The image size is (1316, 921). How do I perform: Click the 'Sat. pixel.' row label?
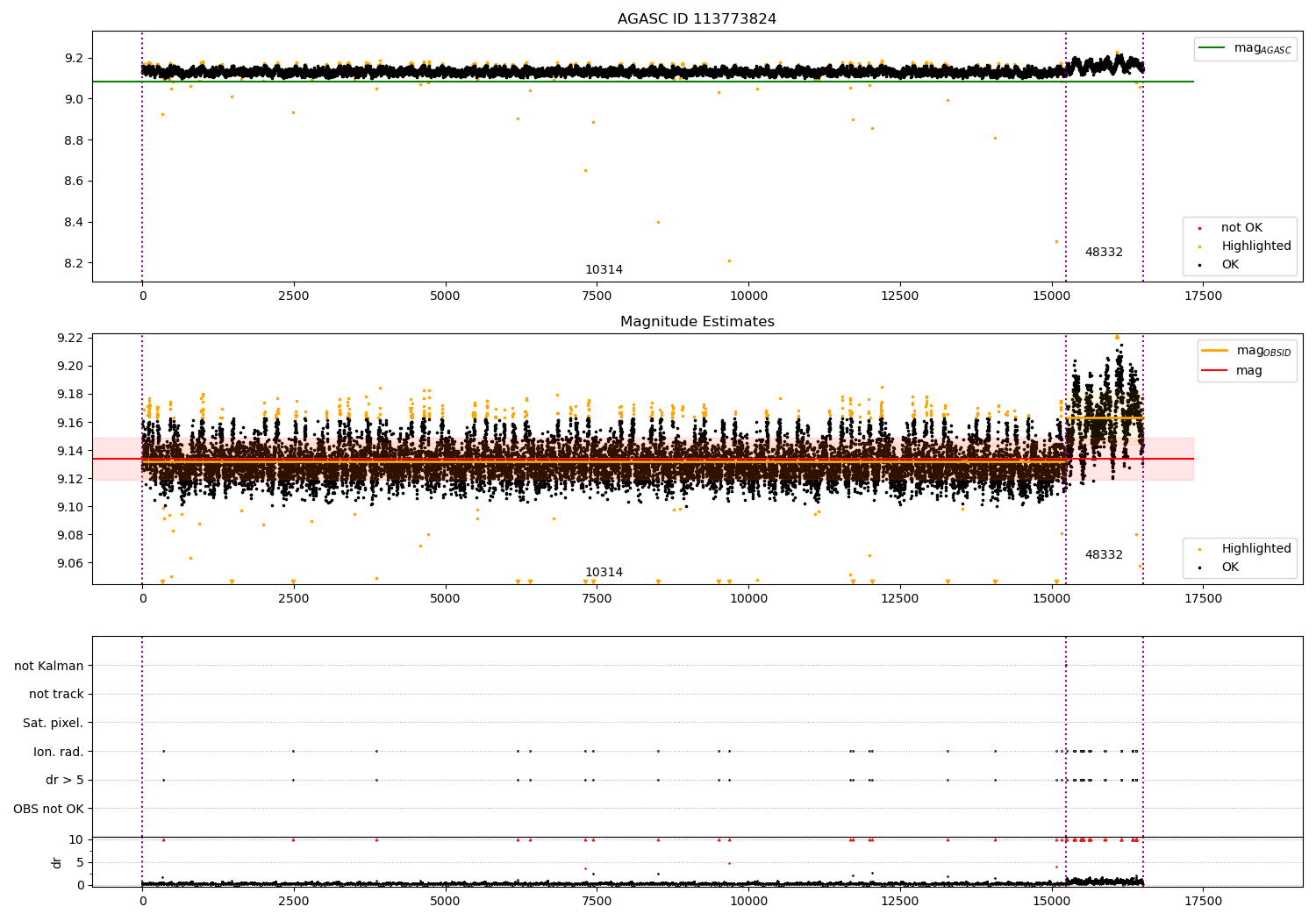pyautogui.click(x=53, y=724)
